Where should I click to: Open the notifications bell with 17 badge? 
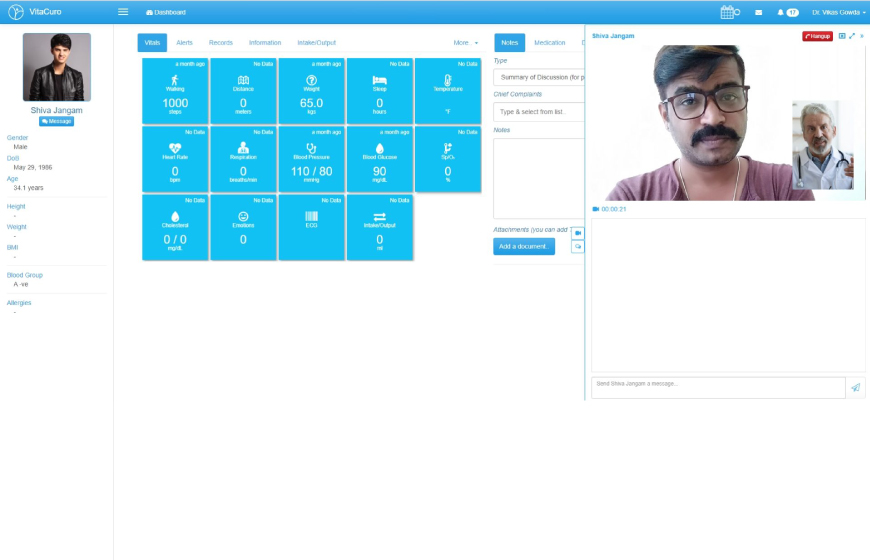tap(787, 12)
